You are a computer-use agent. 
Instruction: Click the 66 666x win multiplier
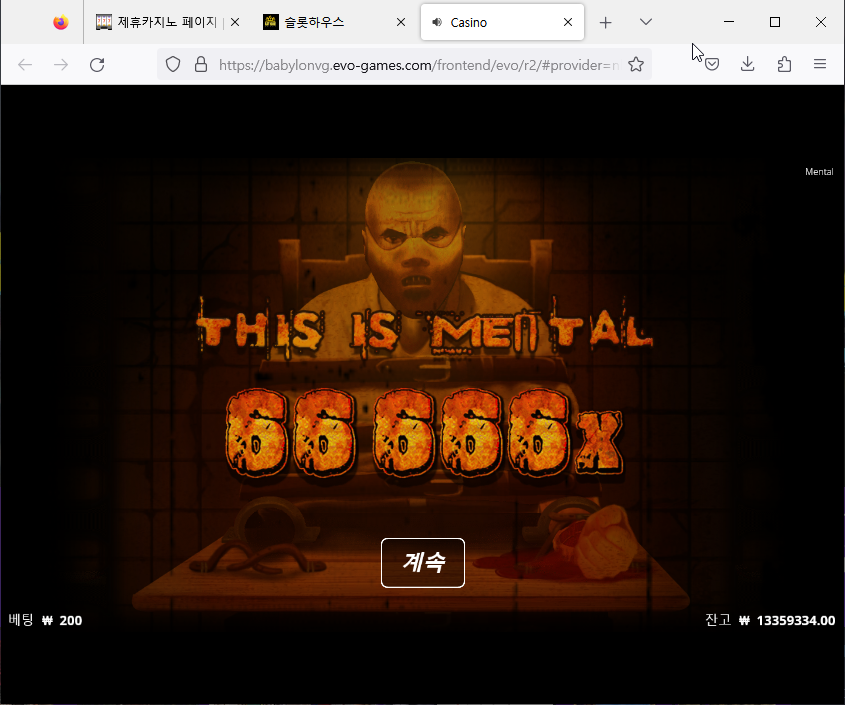tap(424, 433)
